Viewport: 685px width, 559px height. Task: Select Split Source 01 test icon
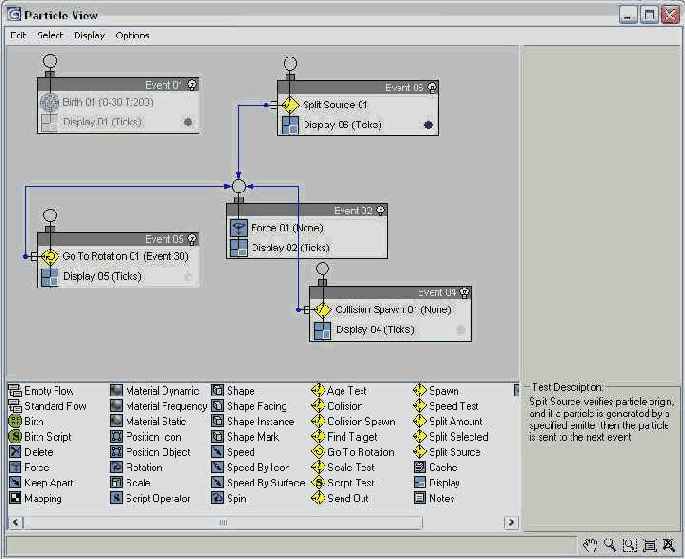(x=289, y=105)
